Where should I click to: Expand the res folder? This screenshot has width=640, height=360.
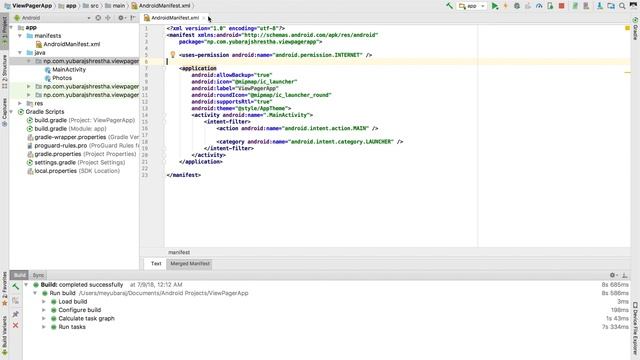coord(20,103)
